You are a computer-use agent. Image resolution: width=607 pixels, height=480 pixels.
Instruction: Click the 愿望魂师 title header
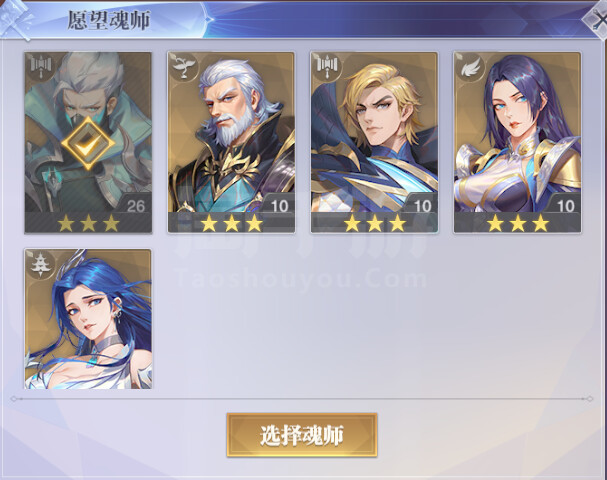point(109,20)
